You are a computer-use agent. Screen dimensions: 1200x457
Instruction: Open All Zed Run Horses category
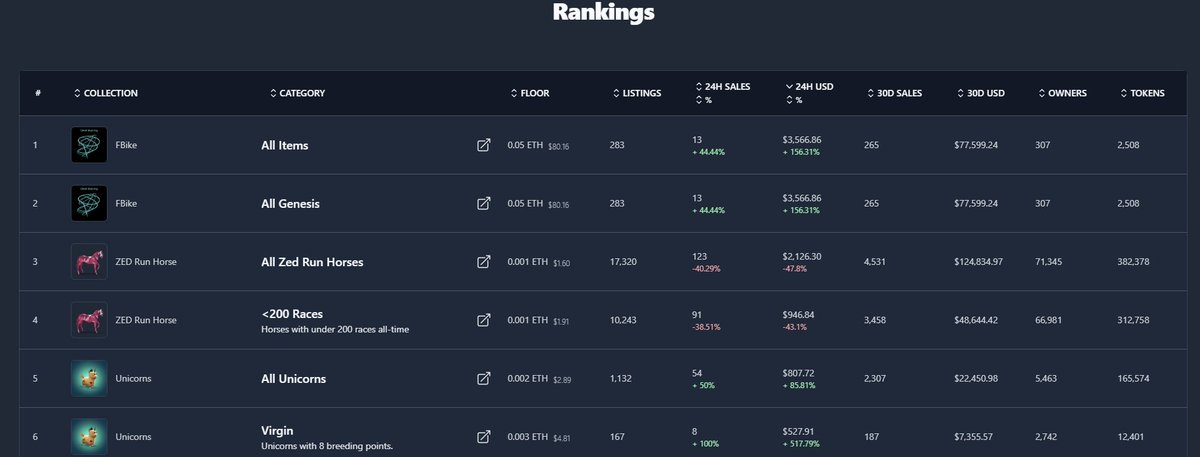point(312,262)
